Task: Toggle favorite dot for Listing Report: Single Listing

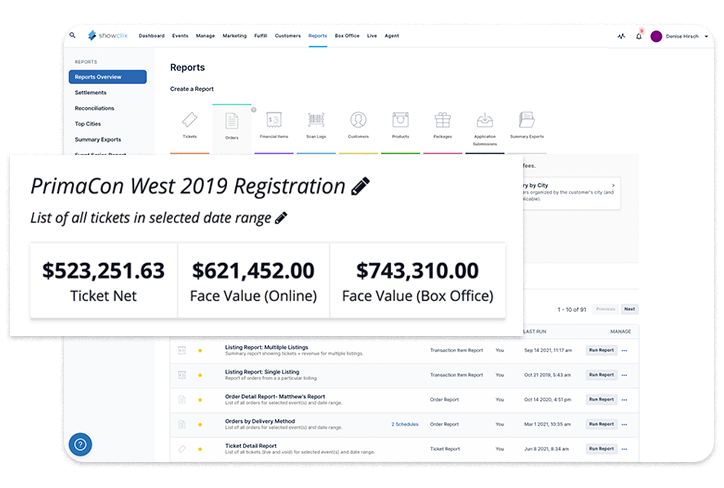Action: point(199,375)
